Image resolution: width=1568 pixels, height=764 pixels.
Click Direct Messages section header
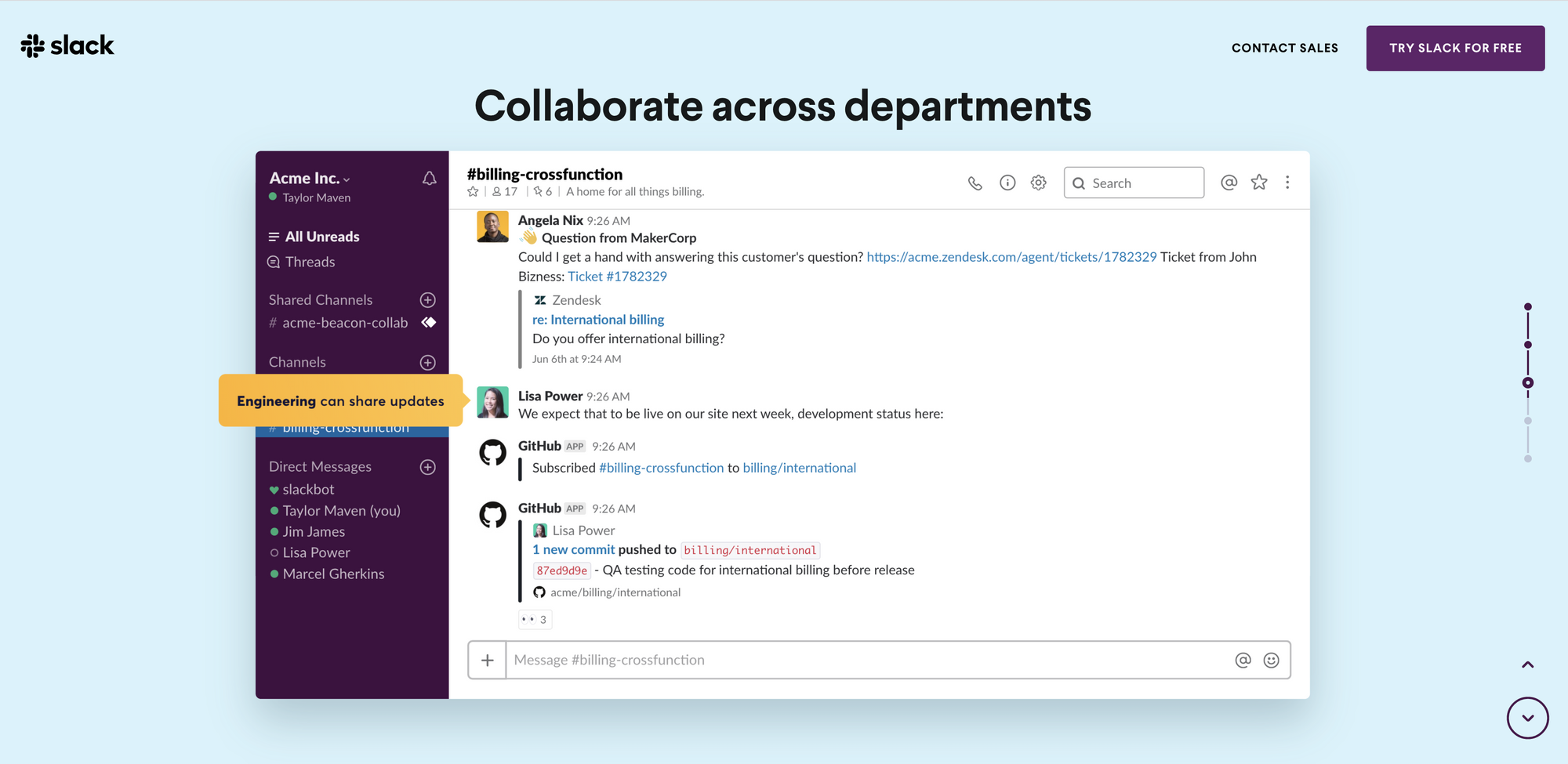320,467
